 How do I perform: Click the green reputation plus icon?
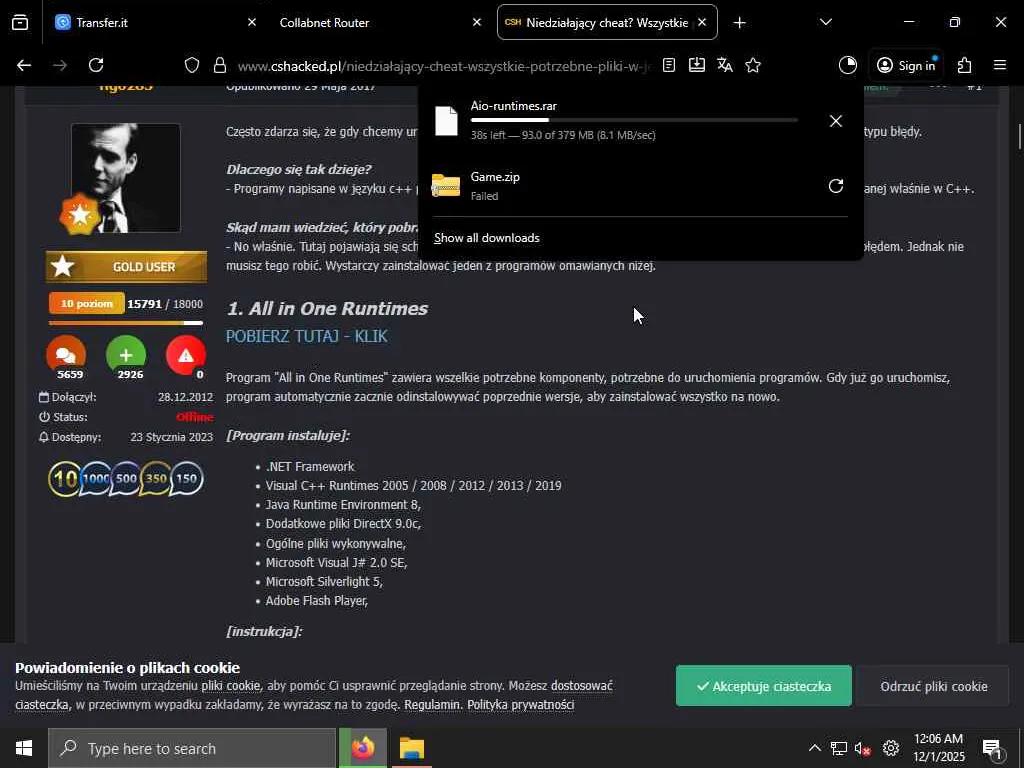point(126,355)
